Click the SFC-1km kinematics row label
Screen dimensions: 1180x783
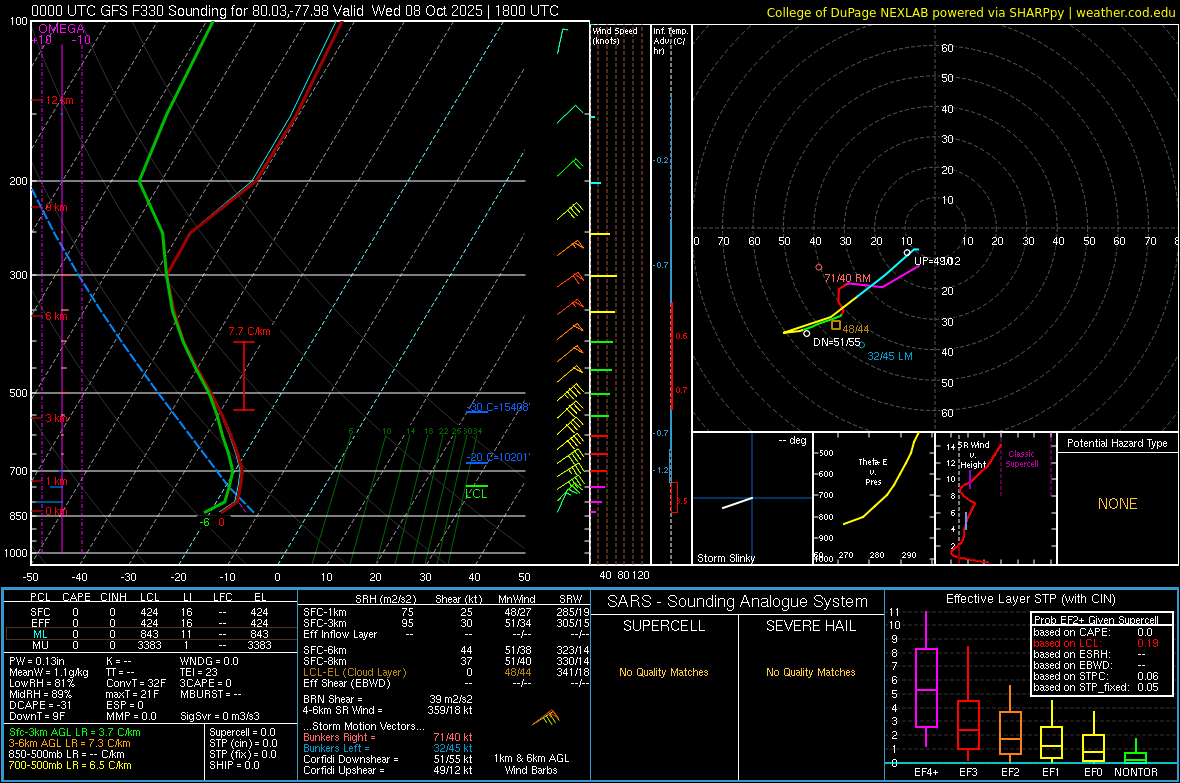[x=325, y=612]
